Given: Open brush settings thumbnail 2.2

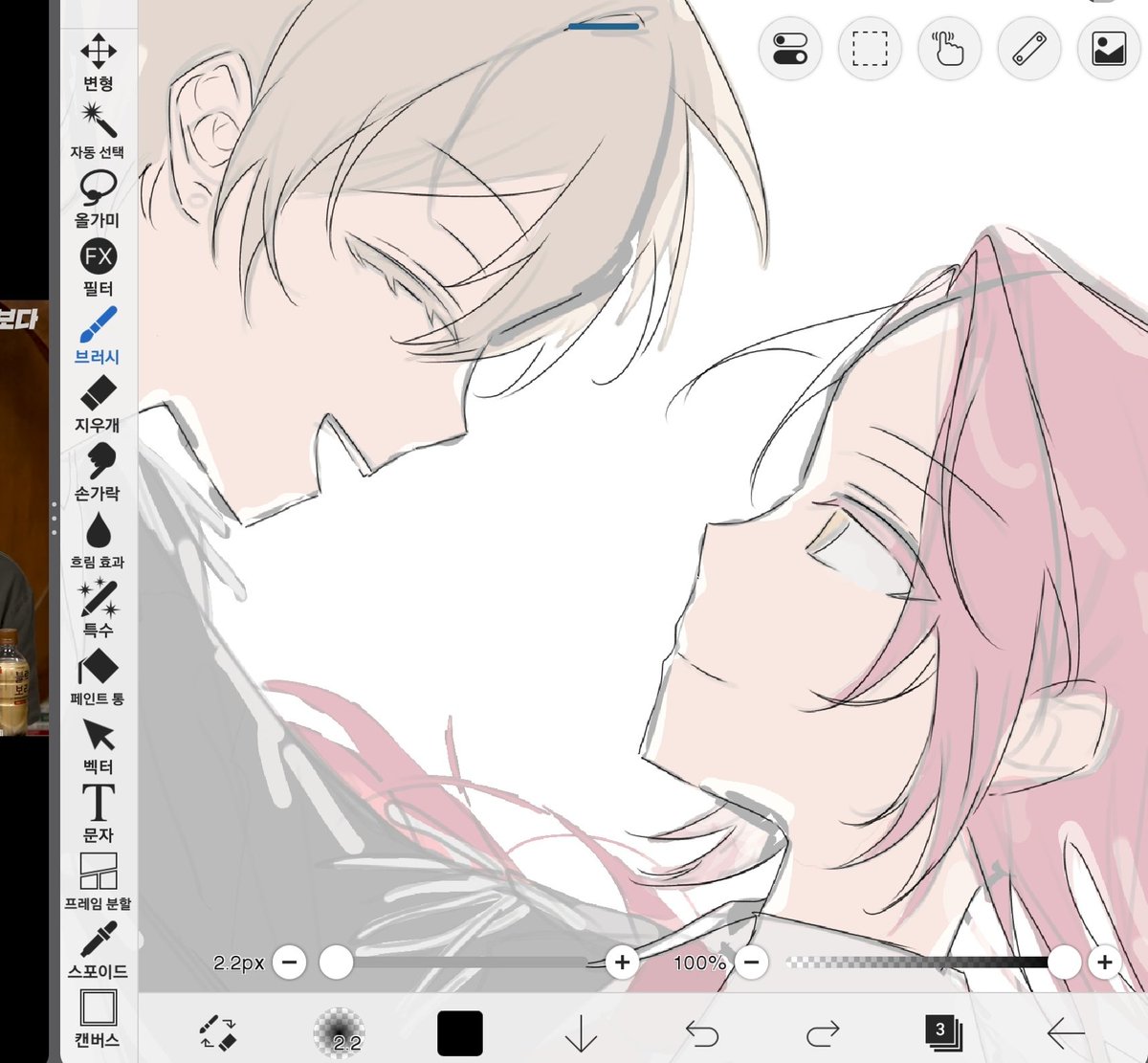Looking at the screenshot, I should pos(339,1033).
